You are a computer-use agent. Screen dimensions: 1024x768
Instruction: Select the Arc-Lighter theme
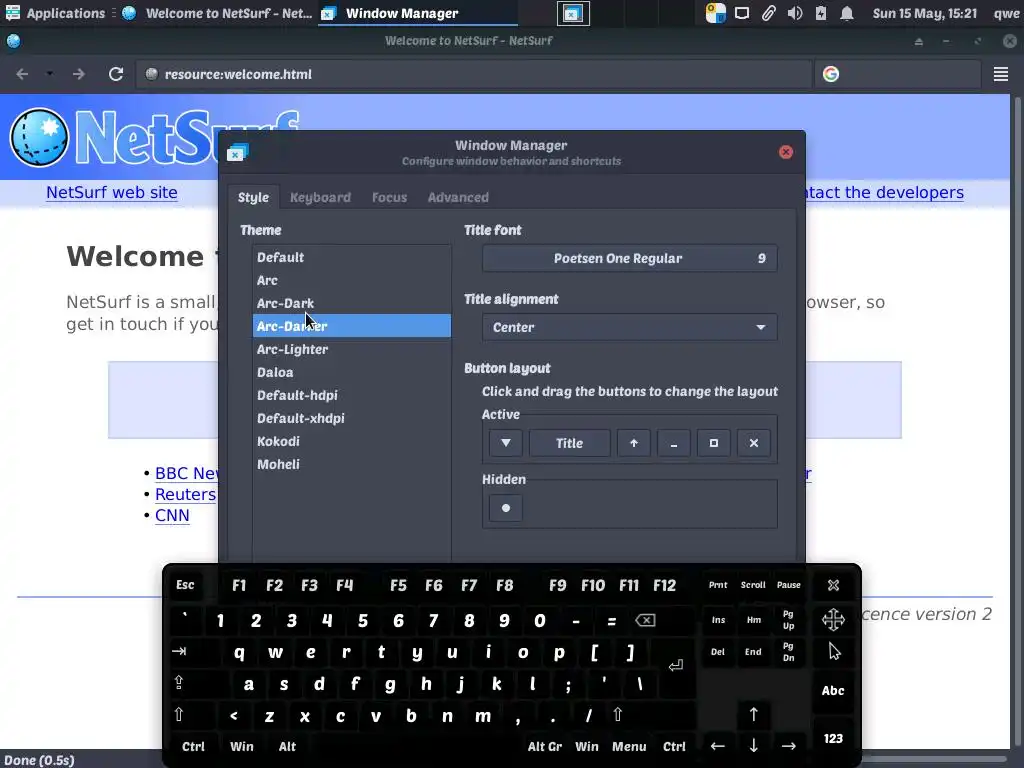351,349
